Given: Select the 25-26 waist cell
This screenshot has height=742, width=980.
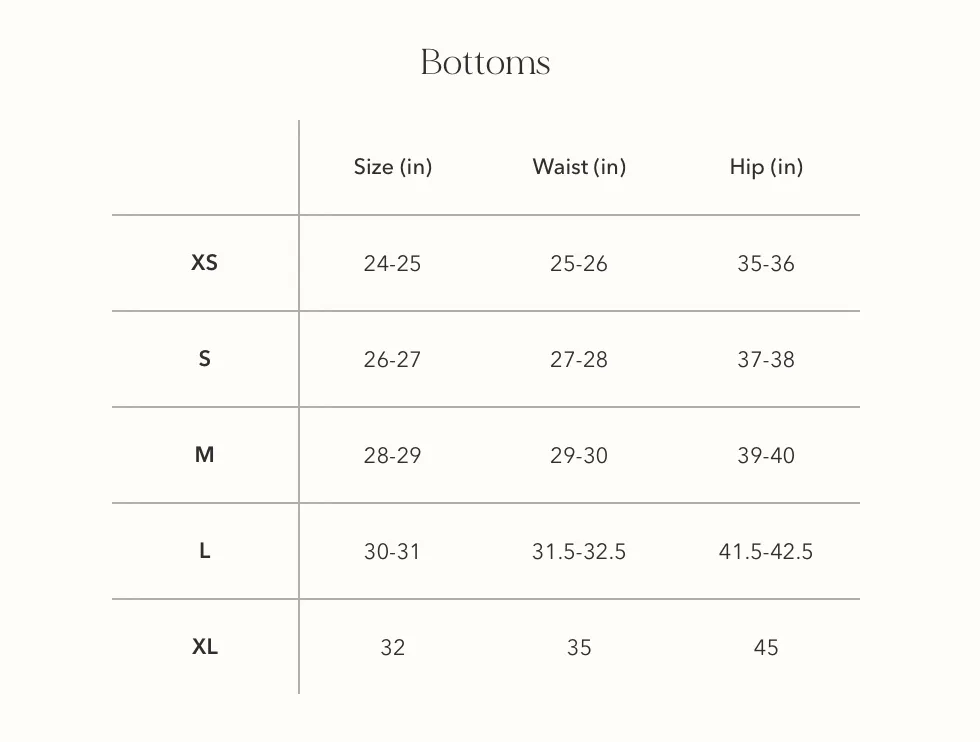Looking at the screenshot, I should pos(579,264).
